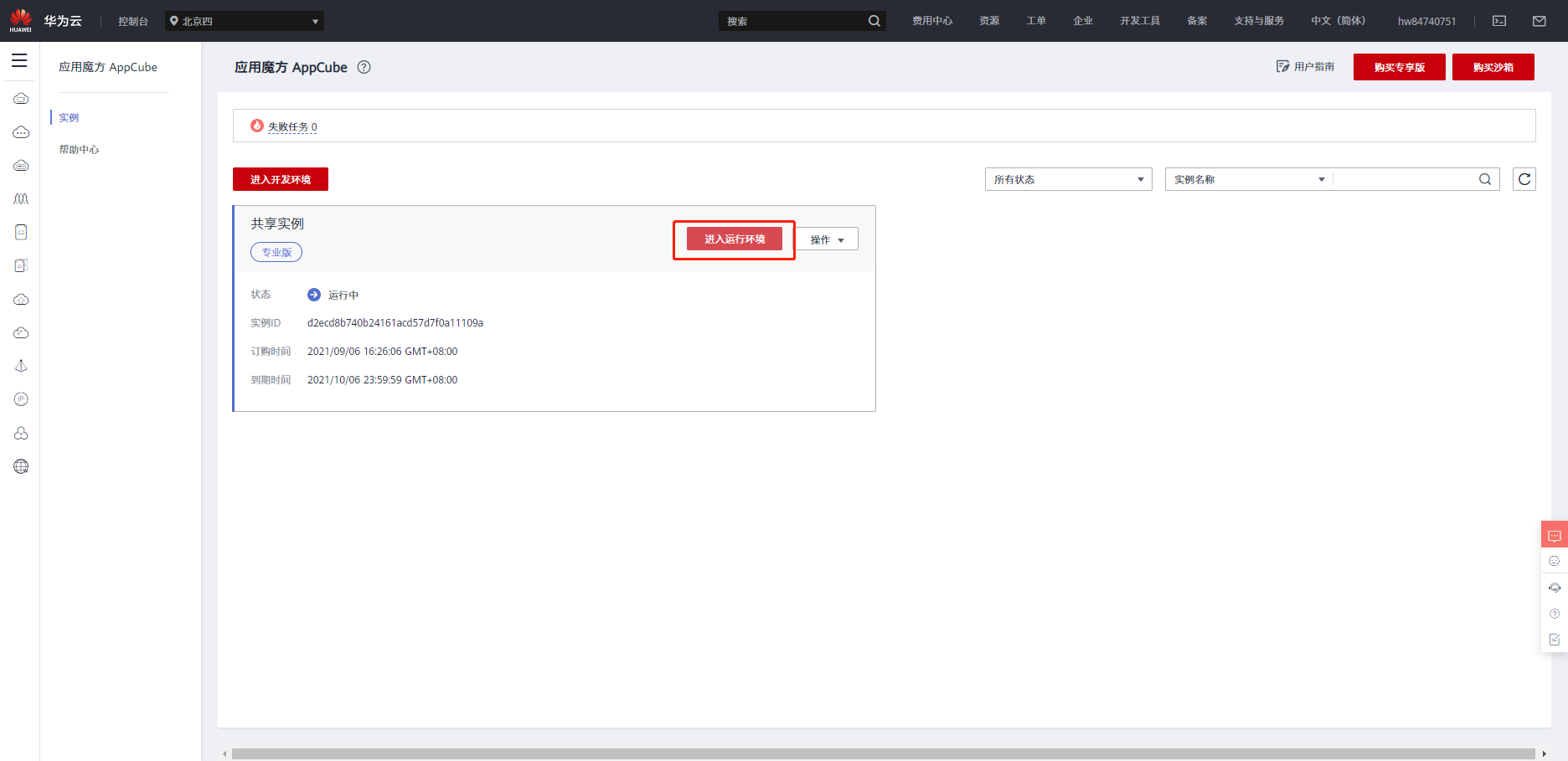Open the 备案 top menu

click(x=1197, y=21)
